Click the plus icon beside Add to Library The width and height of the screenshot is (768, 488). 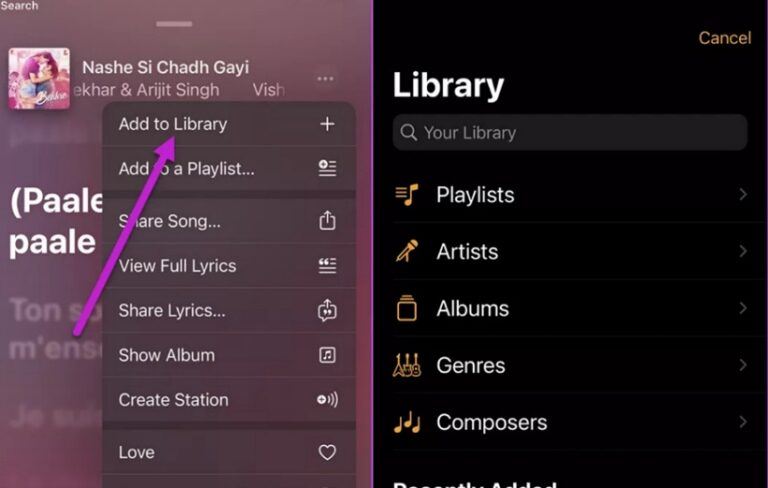[x=327, y=124]
